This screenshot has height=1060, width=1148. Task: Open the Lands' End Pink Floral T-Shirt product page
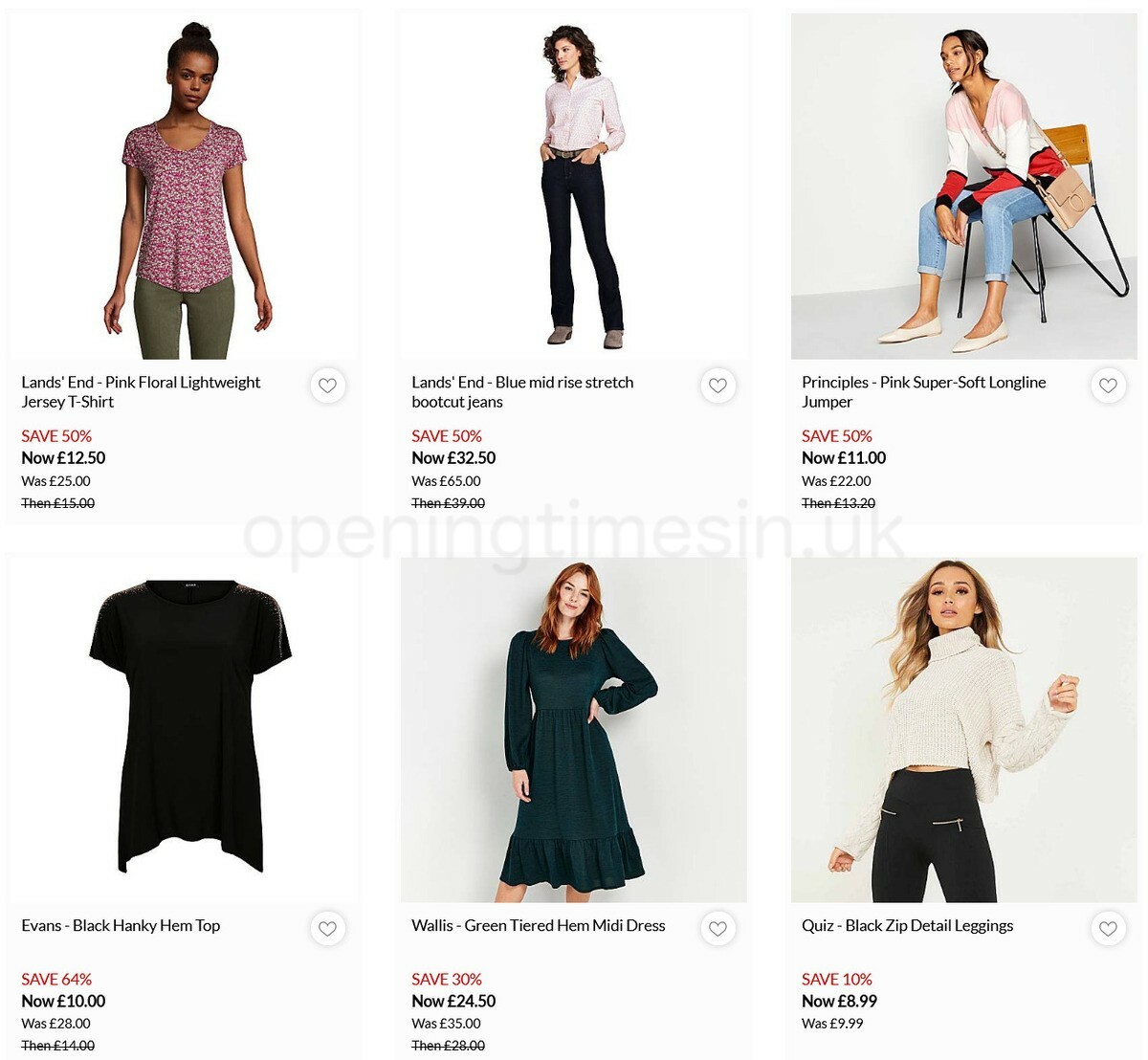pyautogui.click(x=141, y=391)
